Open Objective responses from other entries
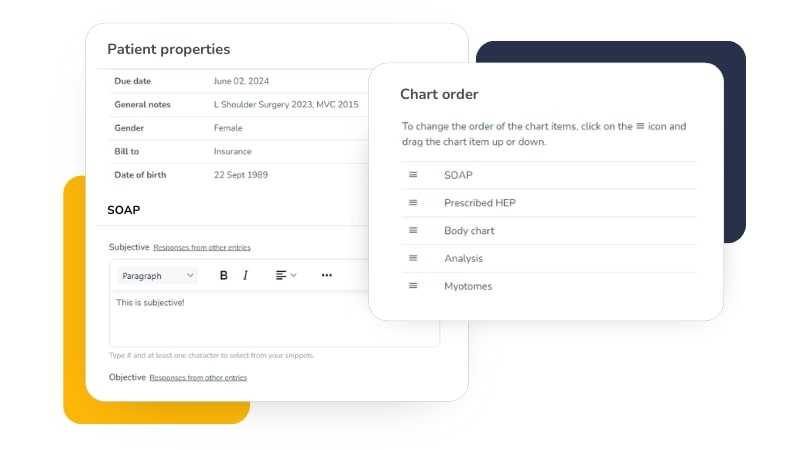This screenshot has width=800, height=450. [198, 377]
